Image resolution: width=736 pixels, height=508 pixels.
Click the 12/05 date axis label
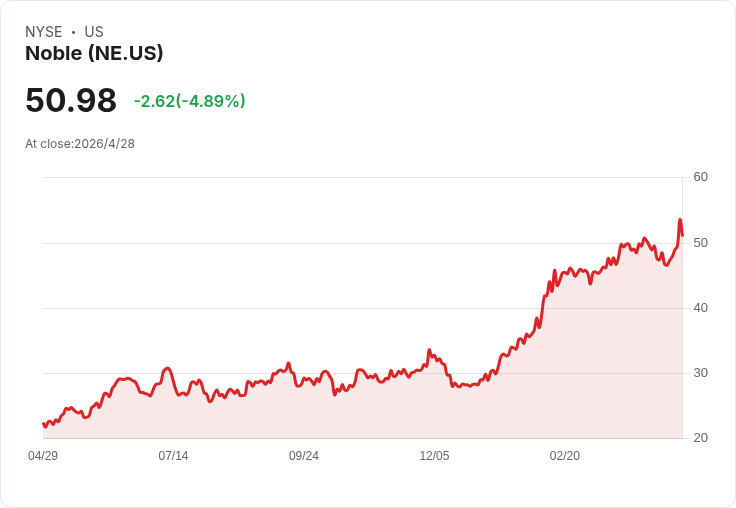(434, 456)
